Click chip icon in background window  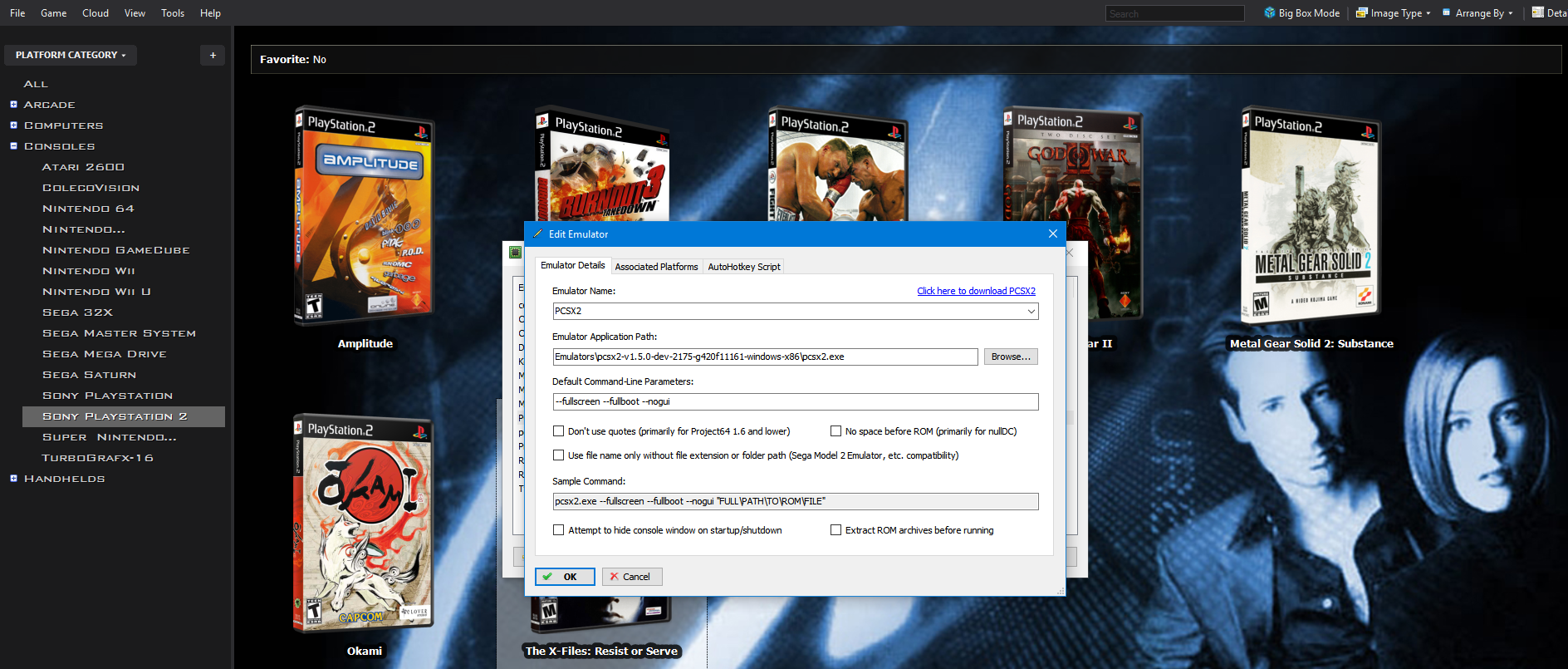tap(515, 252)
